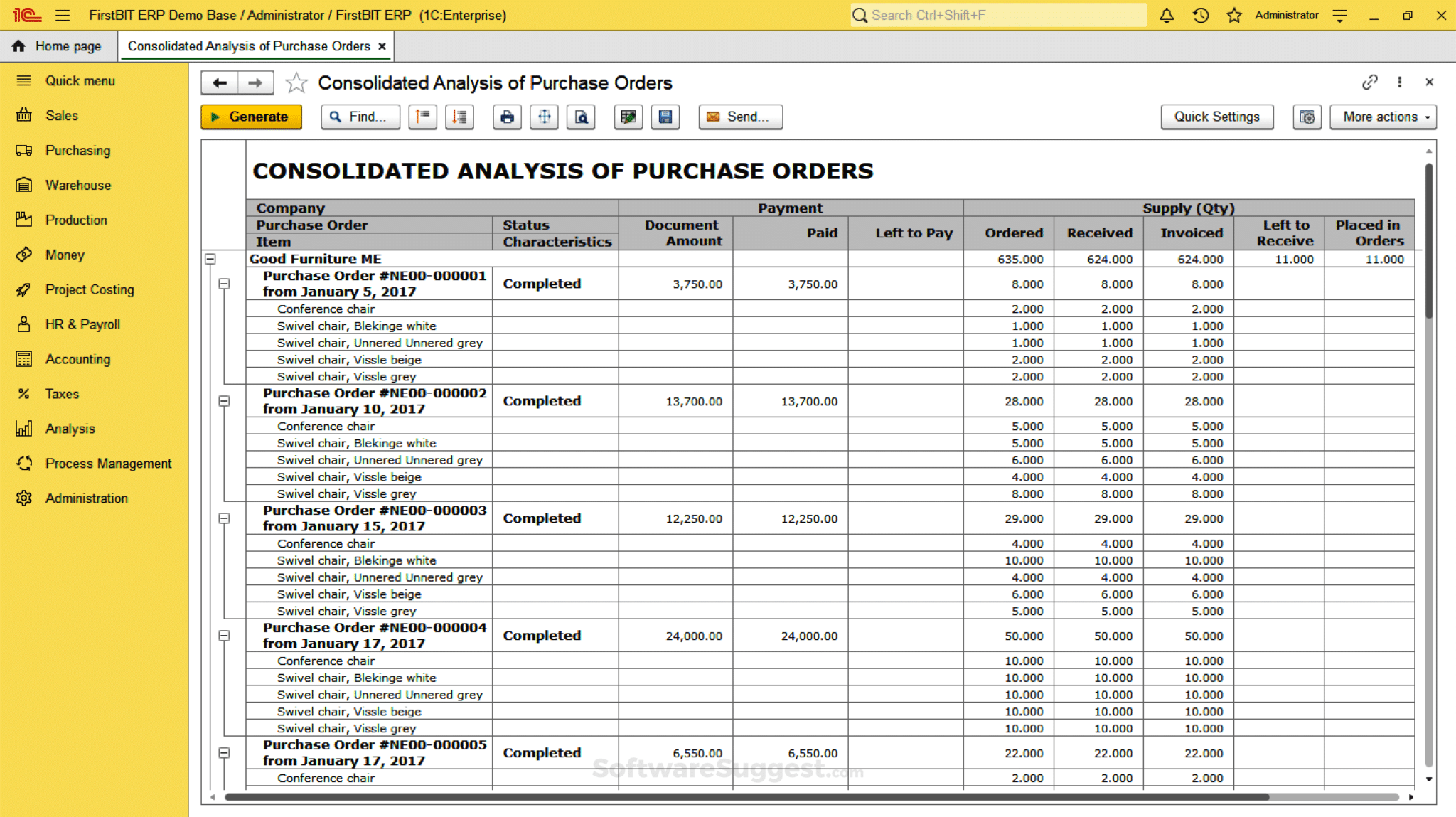Click the Get link icon near report title
This screenshot has height=817, width=1456.
[x=1370, y=82]
